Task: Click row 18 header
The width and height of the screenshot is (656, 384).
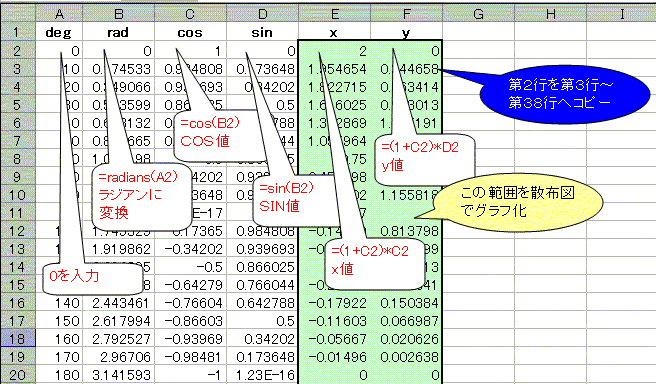Action: coord(18,338)
